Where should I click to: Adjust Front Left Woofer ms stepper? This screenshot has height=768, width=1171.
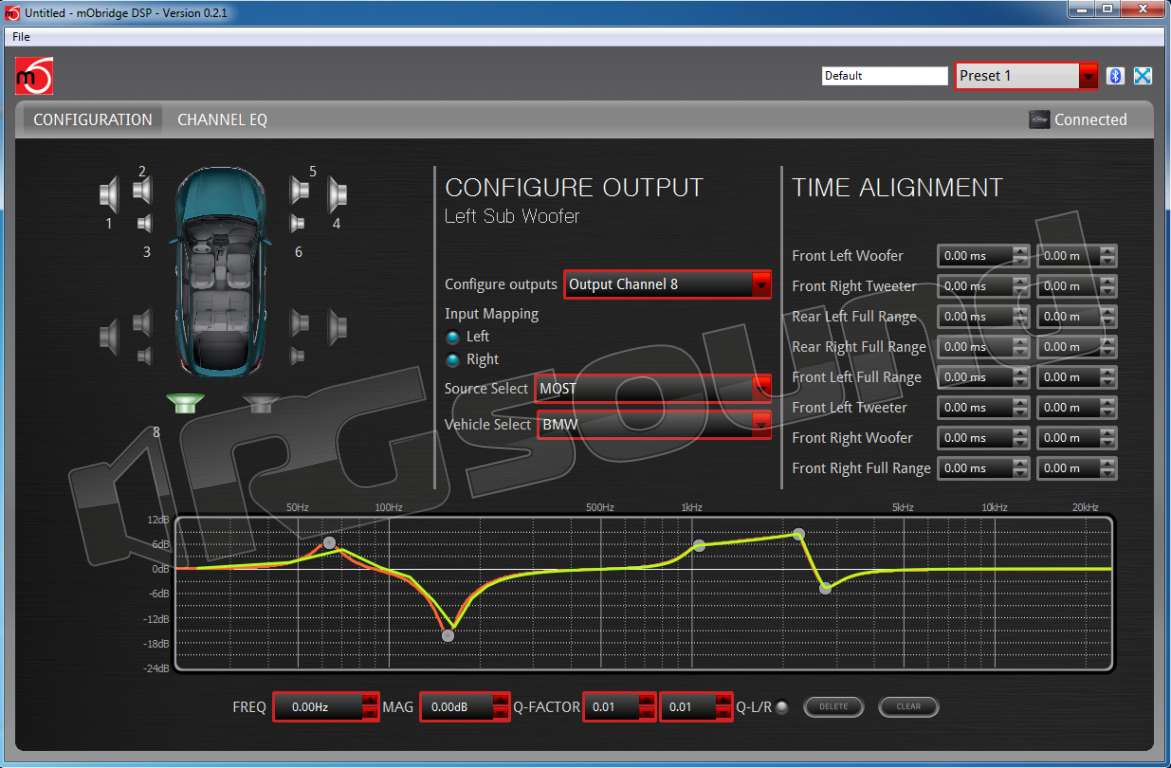pyautogui.click(x=1020, y=256)
